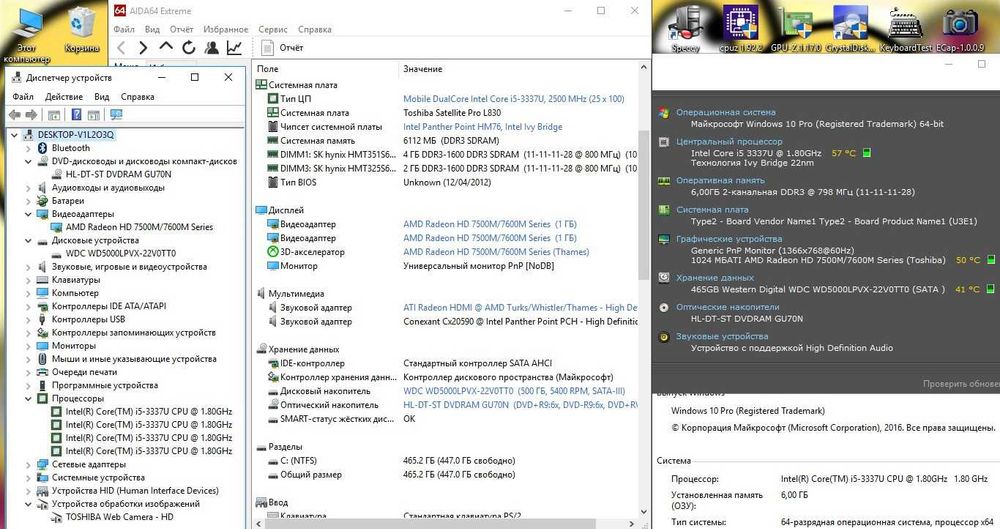The height and width of the screenshot is (529, 1000).
Task: Expand Аудиовходы и аудиовыходы node
Action: coord(28,188)
